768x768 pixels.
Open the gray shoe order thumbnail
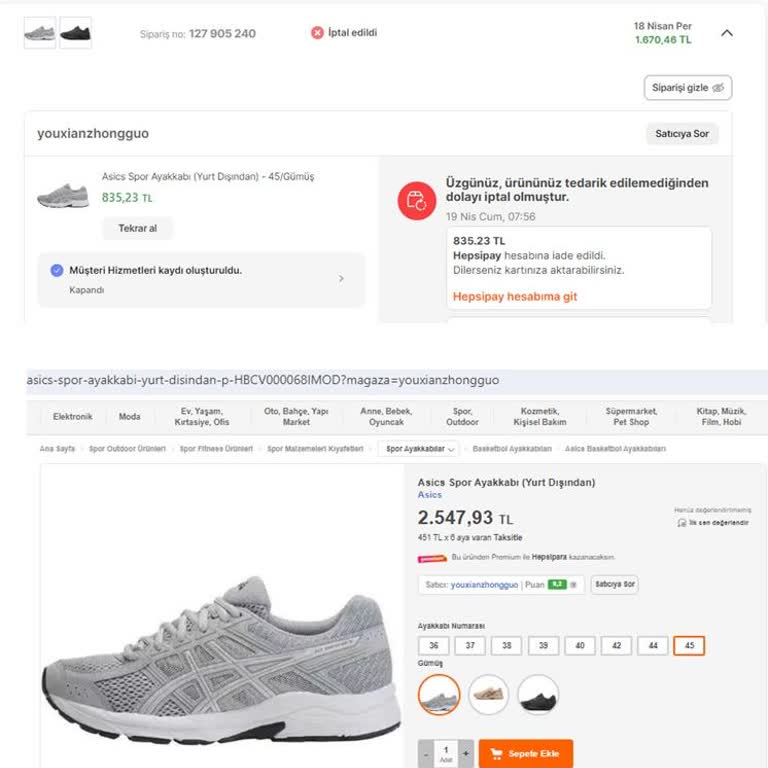click(40, 33)
